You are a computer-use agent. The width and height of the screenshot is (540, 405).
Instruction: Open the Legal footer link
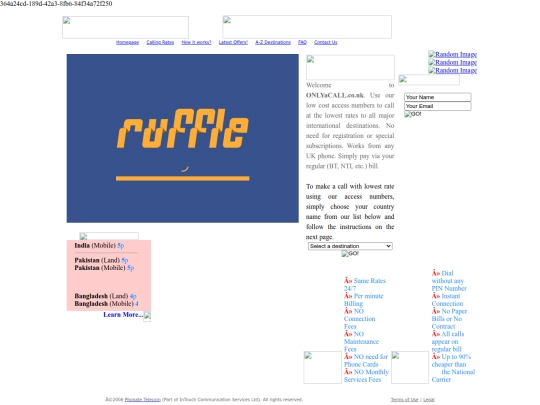(x=429, y=399)
